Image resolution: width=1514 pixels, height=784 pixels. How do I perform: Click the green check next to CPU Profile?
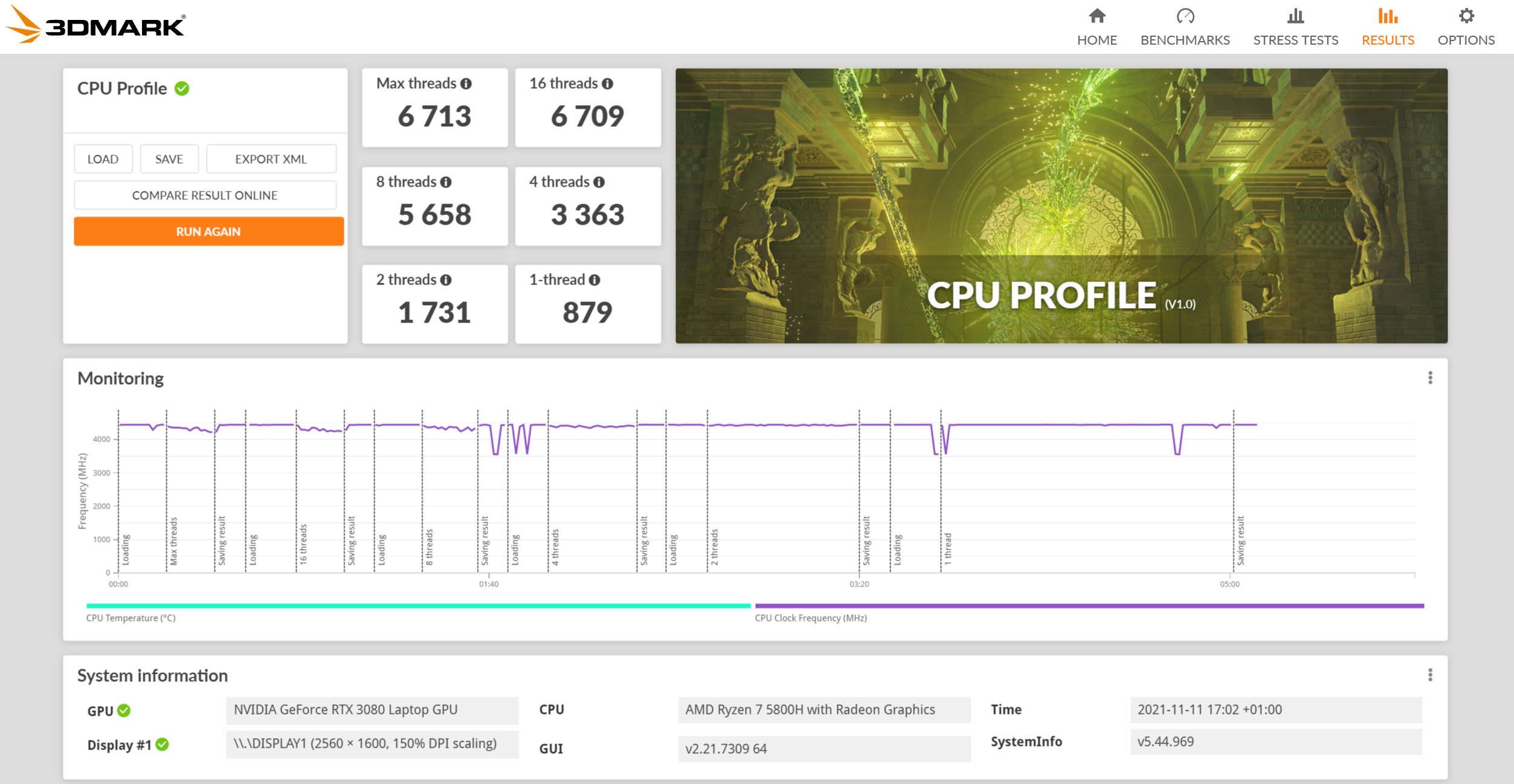182,89
